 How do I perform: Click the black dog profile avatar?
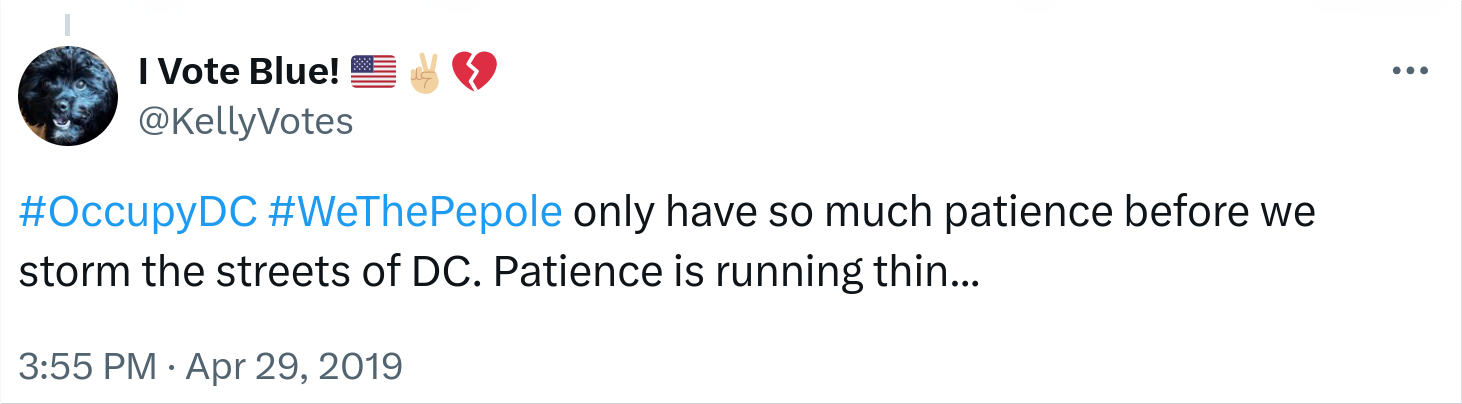[x=67, y=96]
